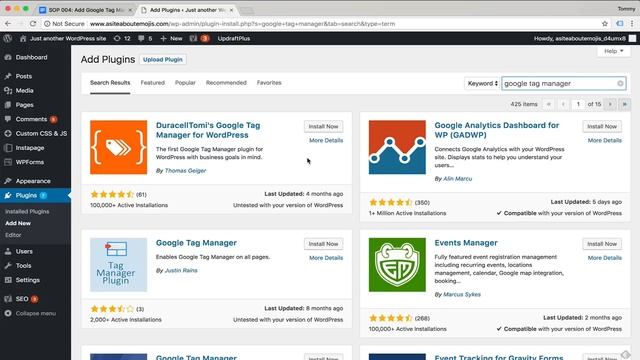Click the orange Tag Manager plugin thumbnail
The height and width of the screenshot is (360, 640).
click(x=118, y=147)
